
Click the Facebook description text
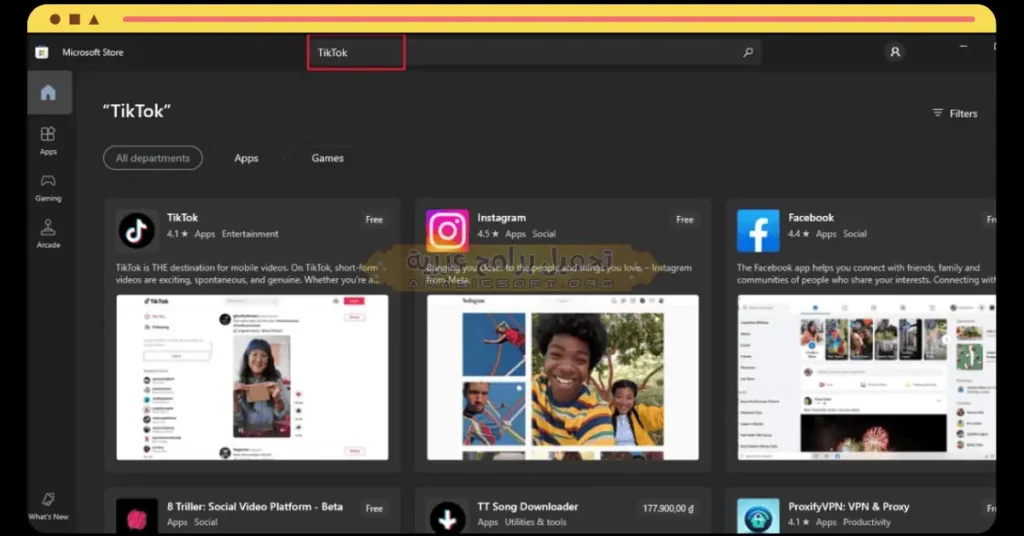coord(867,274)
